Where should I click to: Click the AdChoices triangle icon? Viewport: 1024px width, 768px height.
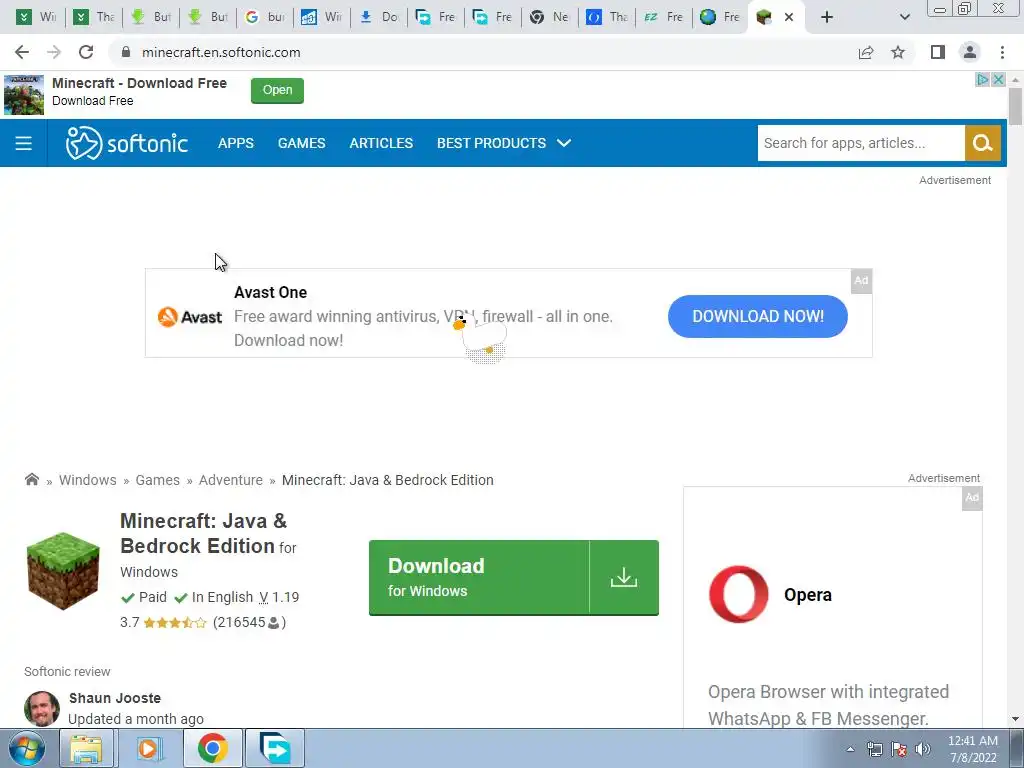pyautogui.click(x=982, y=80)
